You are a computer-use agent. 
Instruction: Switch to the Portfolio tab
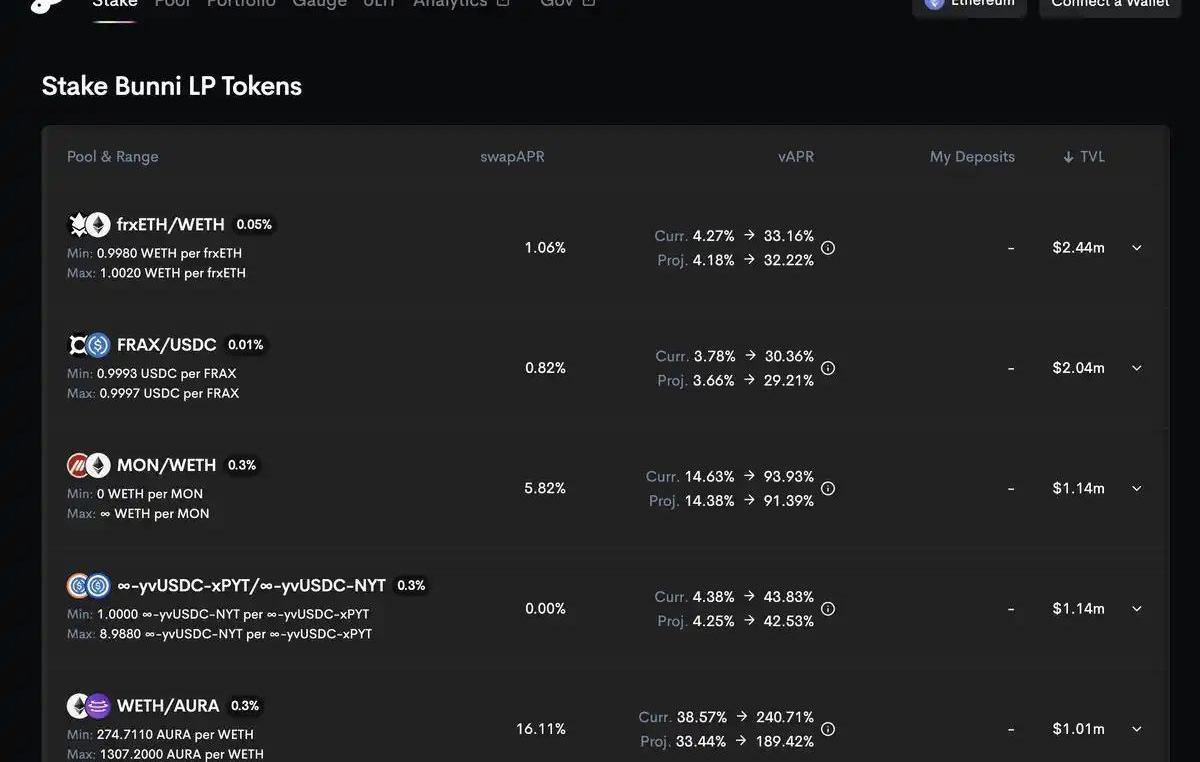click(x=241, y=4)
